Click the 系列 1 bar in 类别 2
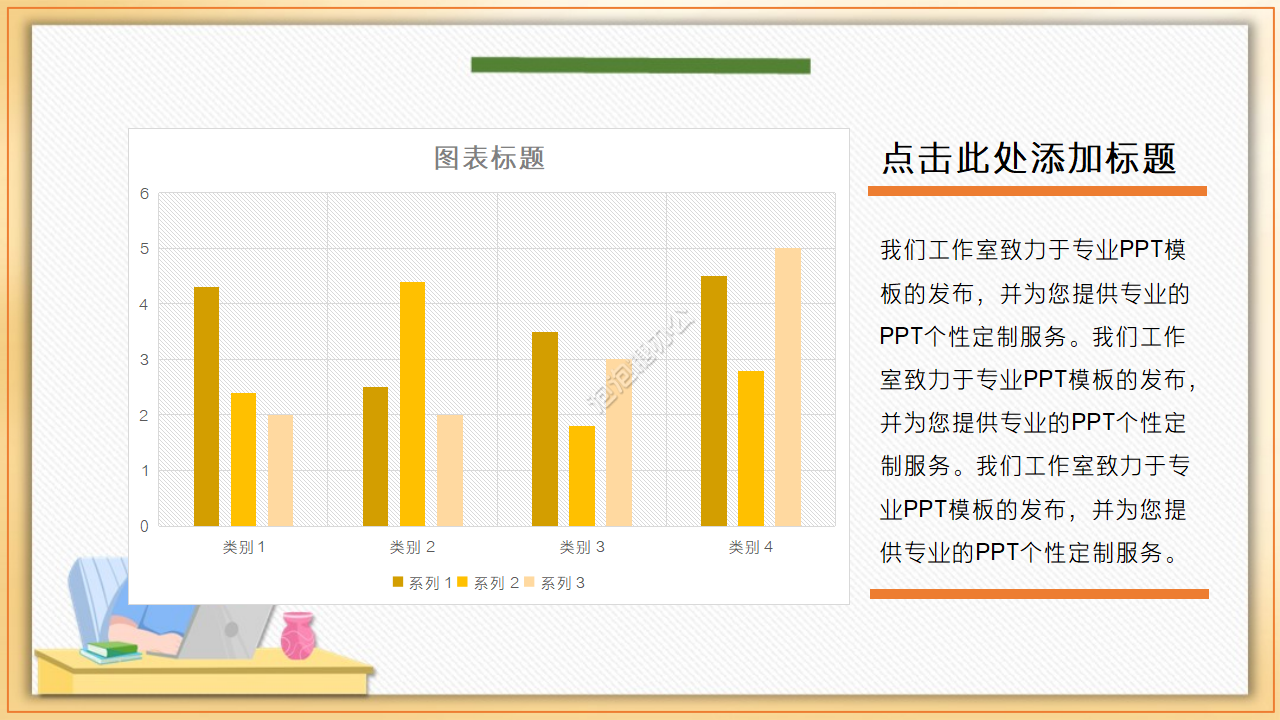Image resolution: width=1280 pixels, height=720 pixels. [x=375, y=456]
